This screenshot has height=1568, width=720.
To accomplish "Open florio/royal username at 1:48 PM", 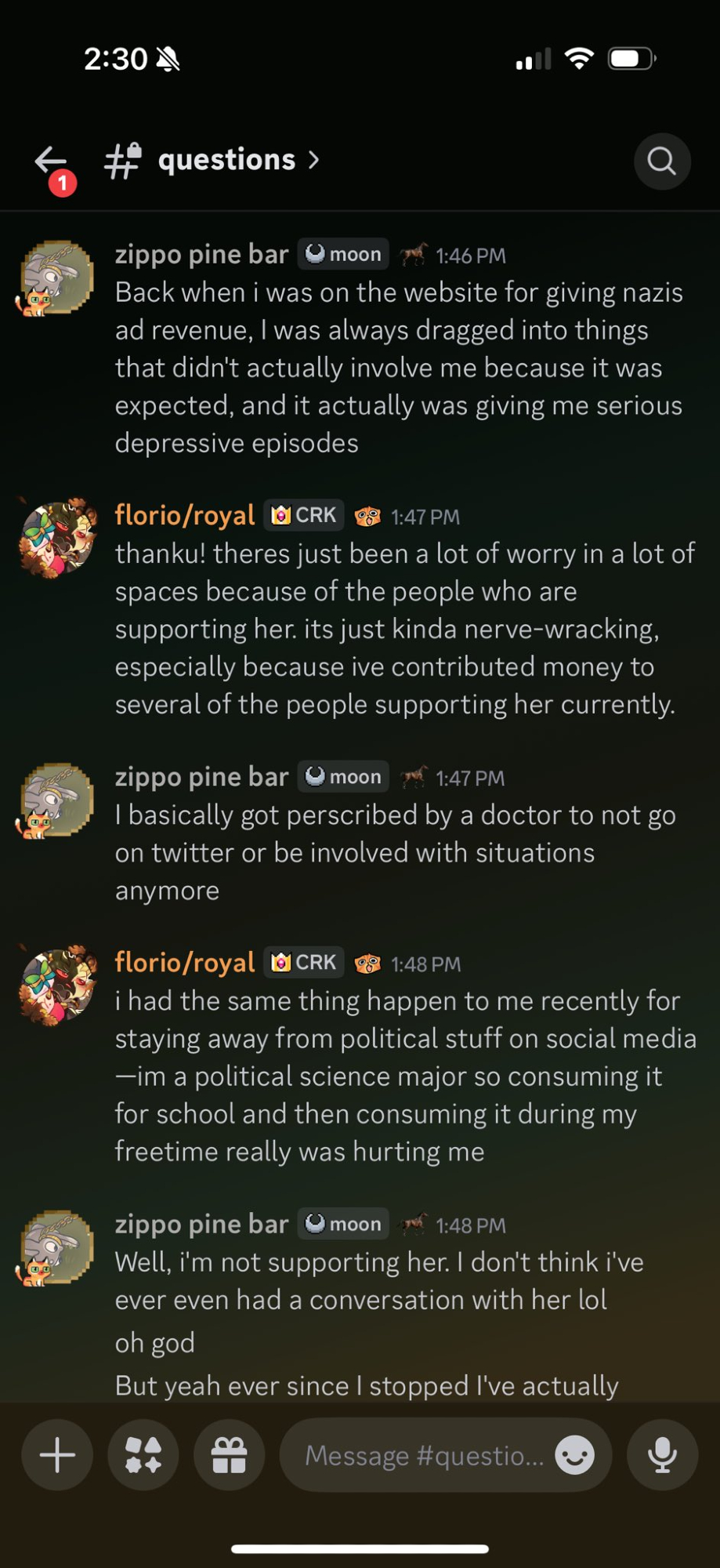I will [x=185, y=963].
